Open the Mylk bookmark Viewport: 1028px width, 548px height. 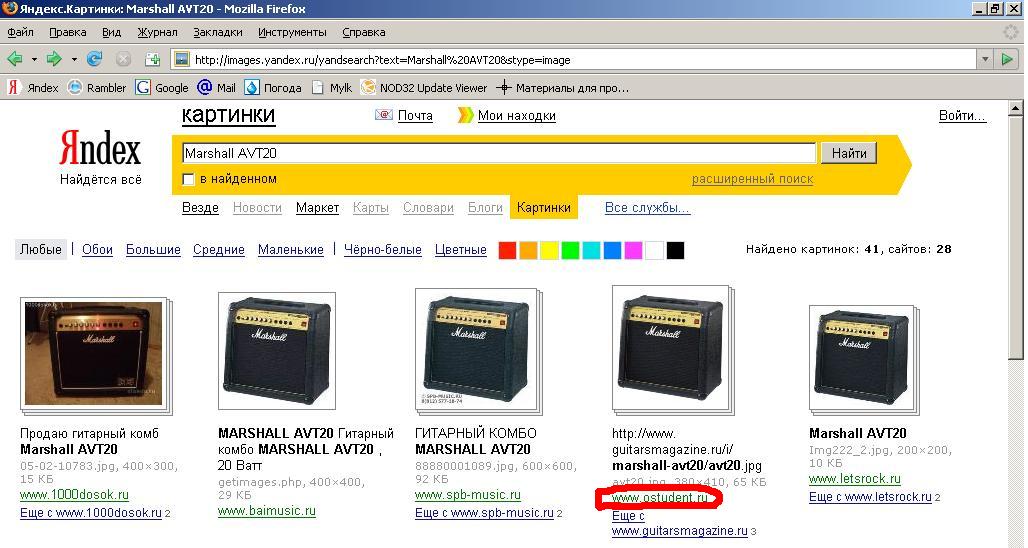pyautogui.click(x=332, y=87)
